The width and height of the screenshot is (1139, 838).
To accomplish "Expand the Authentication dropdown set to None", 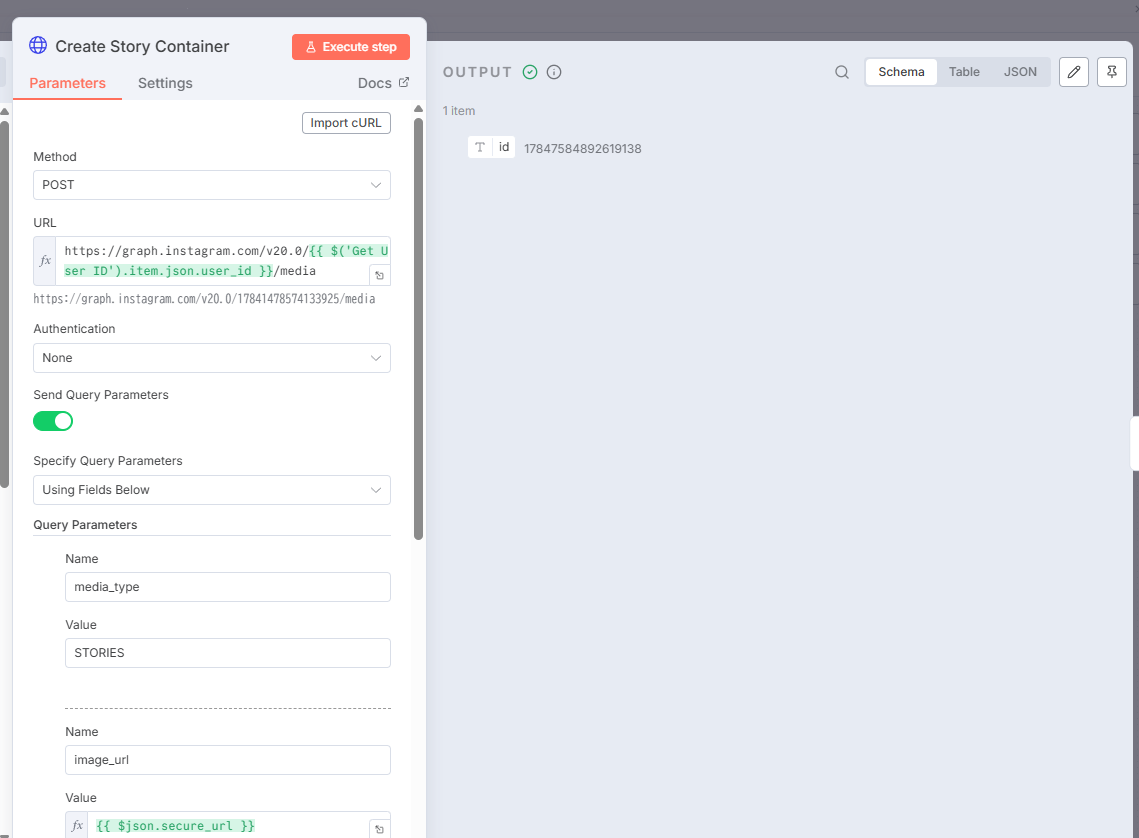I will point(211,358).
